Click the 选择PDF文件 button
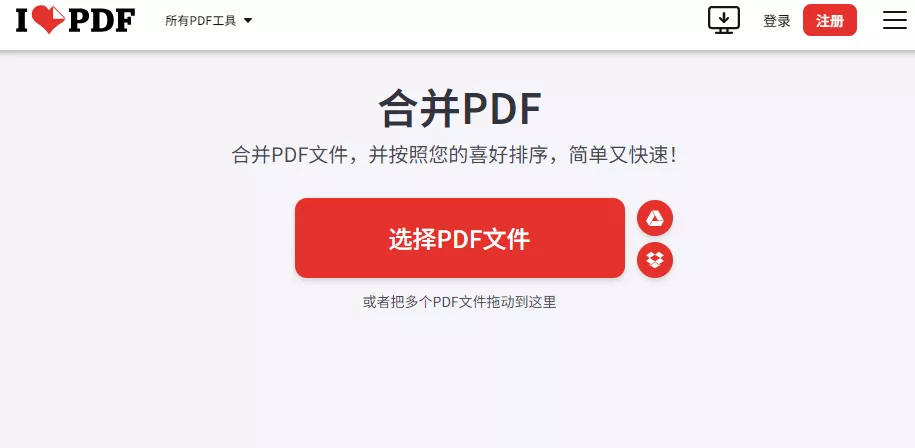915x448 pixels. pos(460,238)
